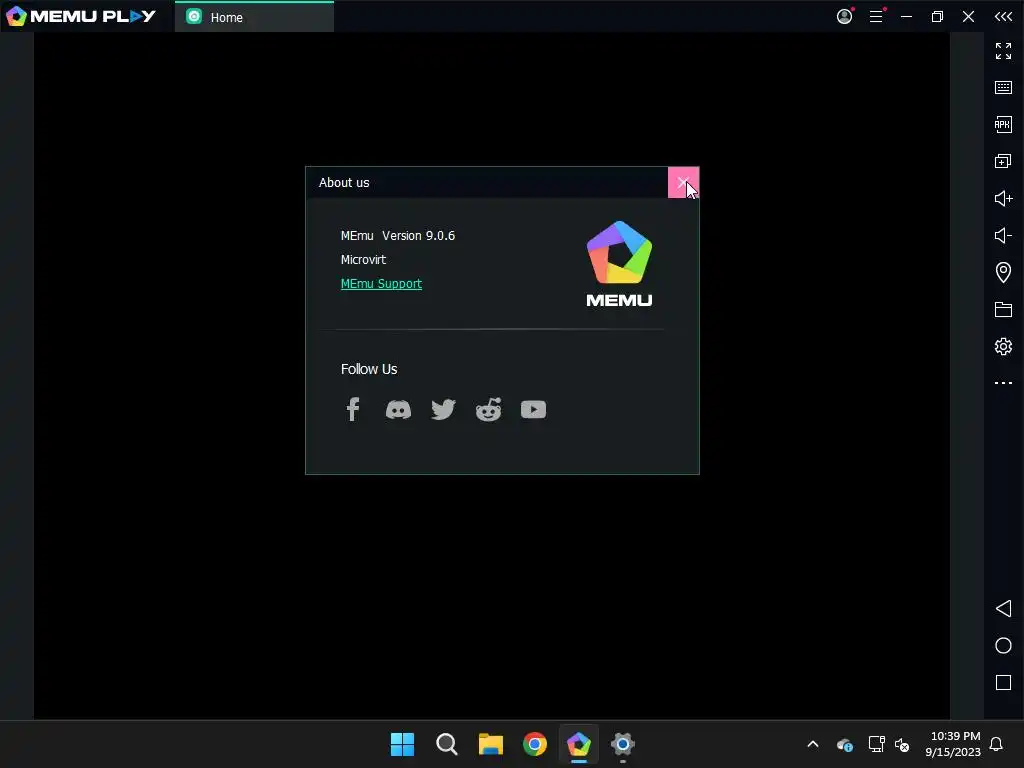Viewport: 1024px width, 768px height.
Task: Click the OneDrive cloud tray icon
Action: click(845, 744)
